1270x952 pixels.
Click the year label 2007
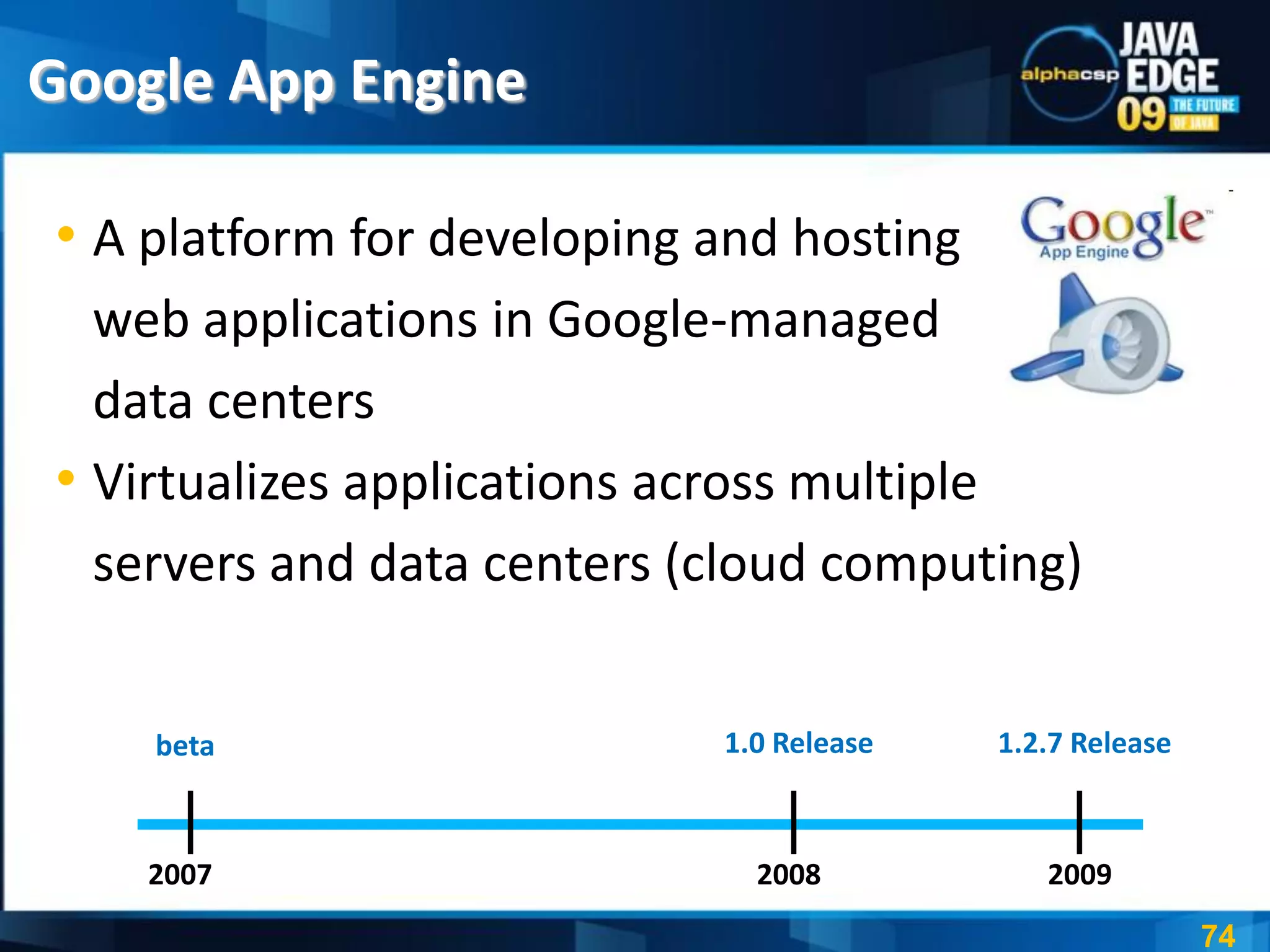pyautogui.click(x=180, y=875)
